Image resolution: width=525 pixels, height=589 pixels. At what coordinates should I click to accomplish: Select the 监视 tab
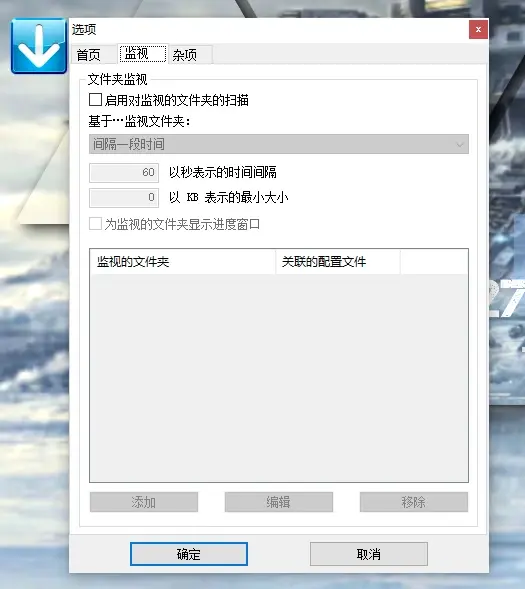(x=143, y=53)
